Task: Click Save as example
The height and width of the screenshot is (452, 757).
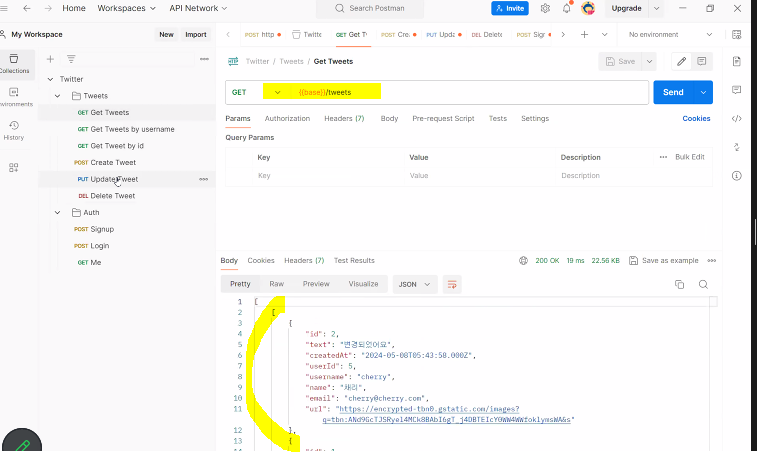Action: (x=664, y=261)
